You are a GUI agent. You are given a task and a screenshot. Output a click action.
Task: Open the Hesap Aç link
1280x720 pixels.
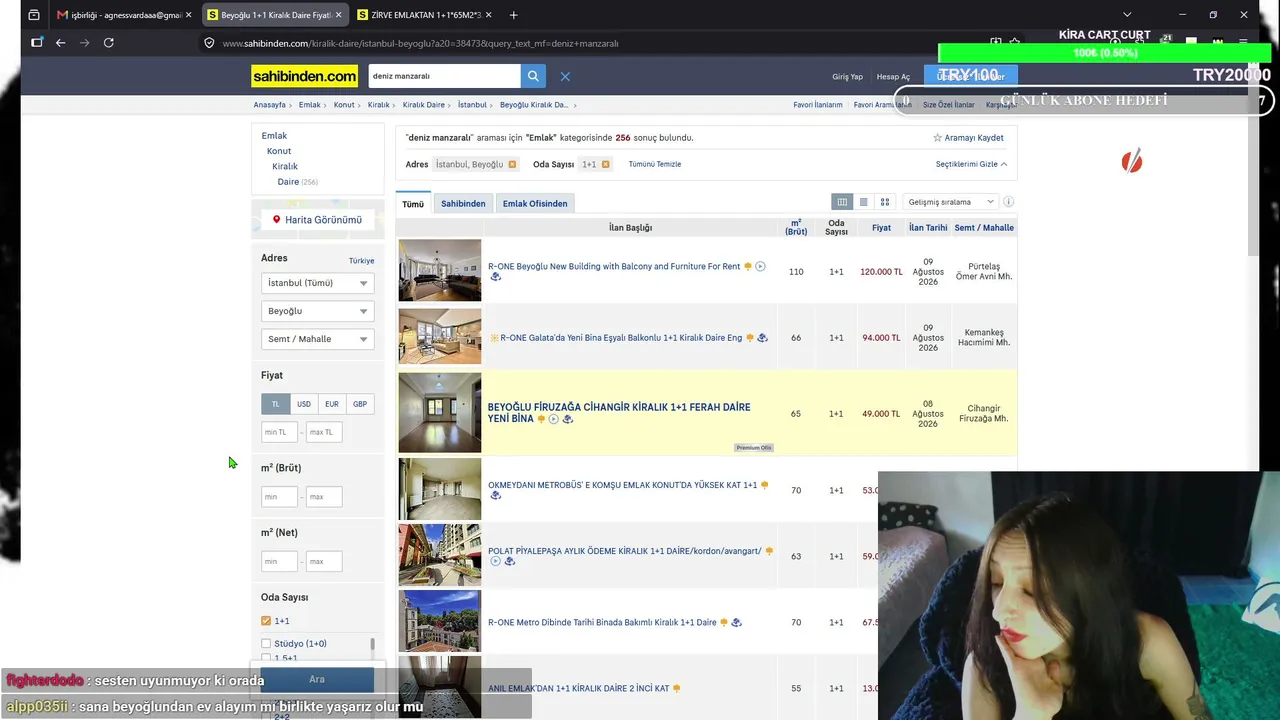click(893, 77)
